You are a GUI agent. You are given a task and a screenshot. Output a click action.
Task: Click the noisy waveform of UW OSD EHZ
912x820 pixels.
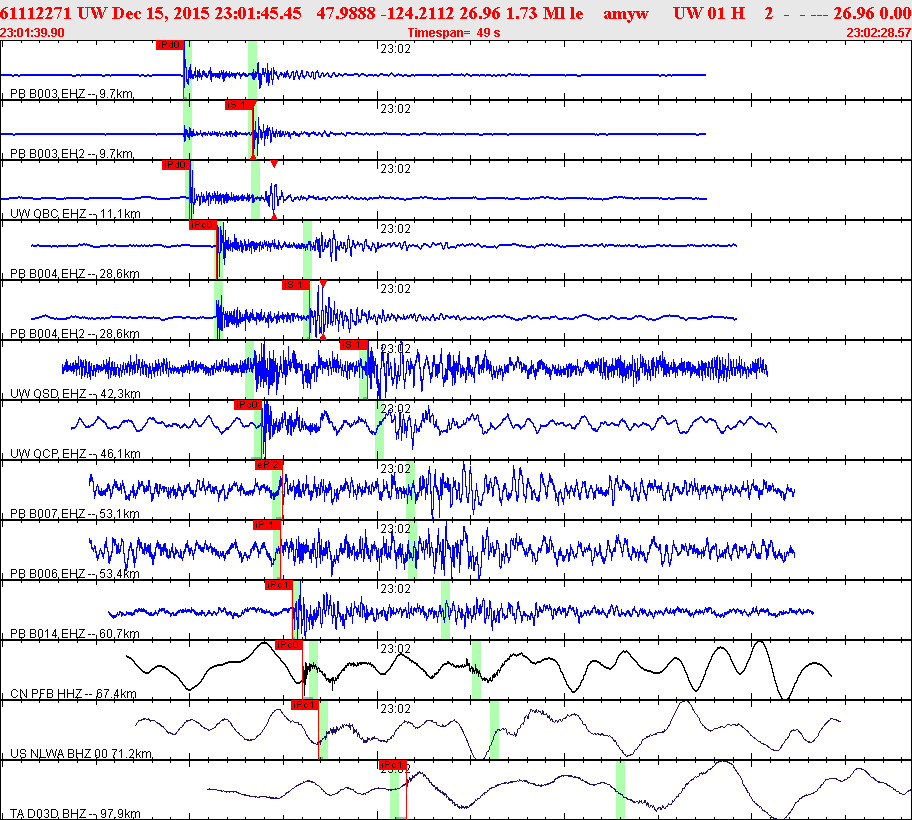415,368
